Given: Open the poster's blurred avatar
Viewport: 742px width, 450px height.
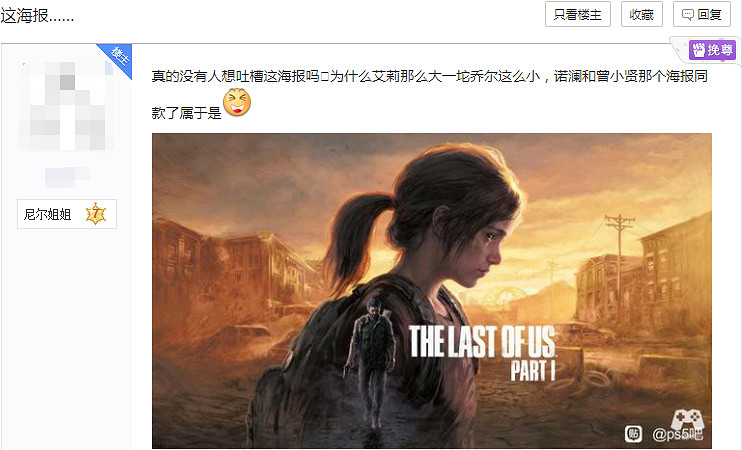Looking at the screenshot, I should click(66, 105).
